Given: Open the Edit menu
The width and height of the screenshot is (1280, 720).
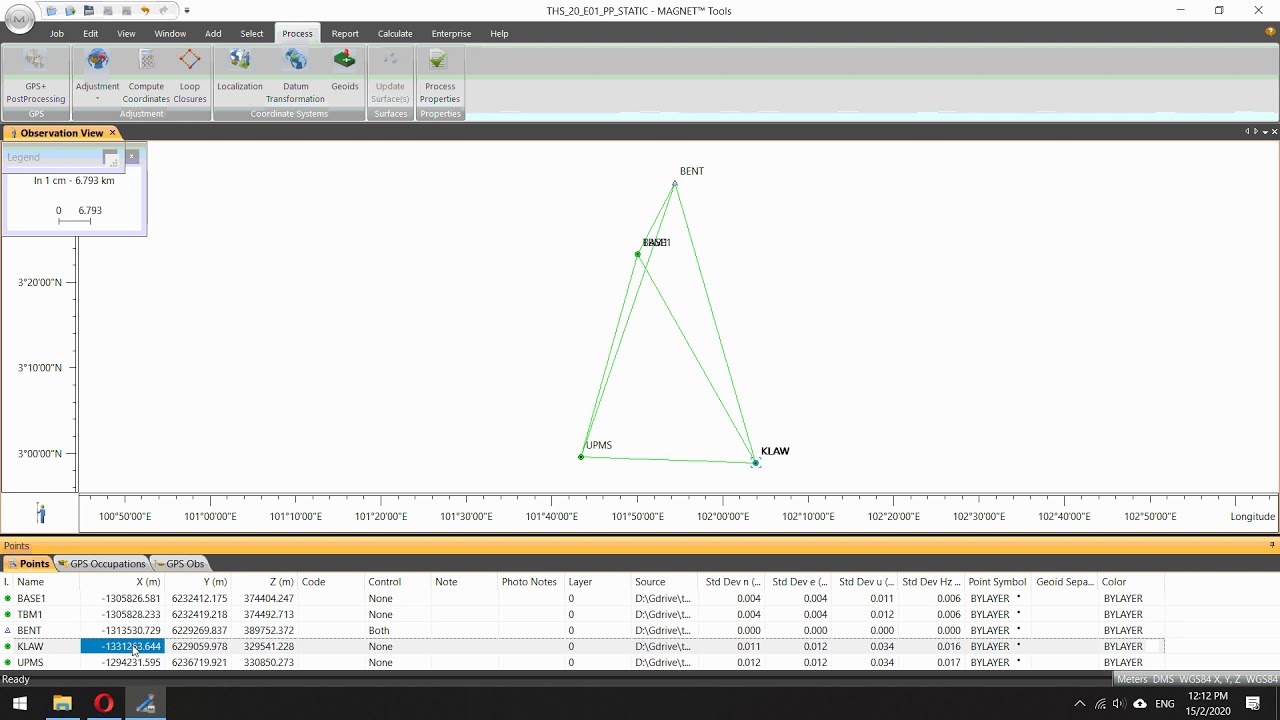Looking at the screenshot, I should 90,33.
